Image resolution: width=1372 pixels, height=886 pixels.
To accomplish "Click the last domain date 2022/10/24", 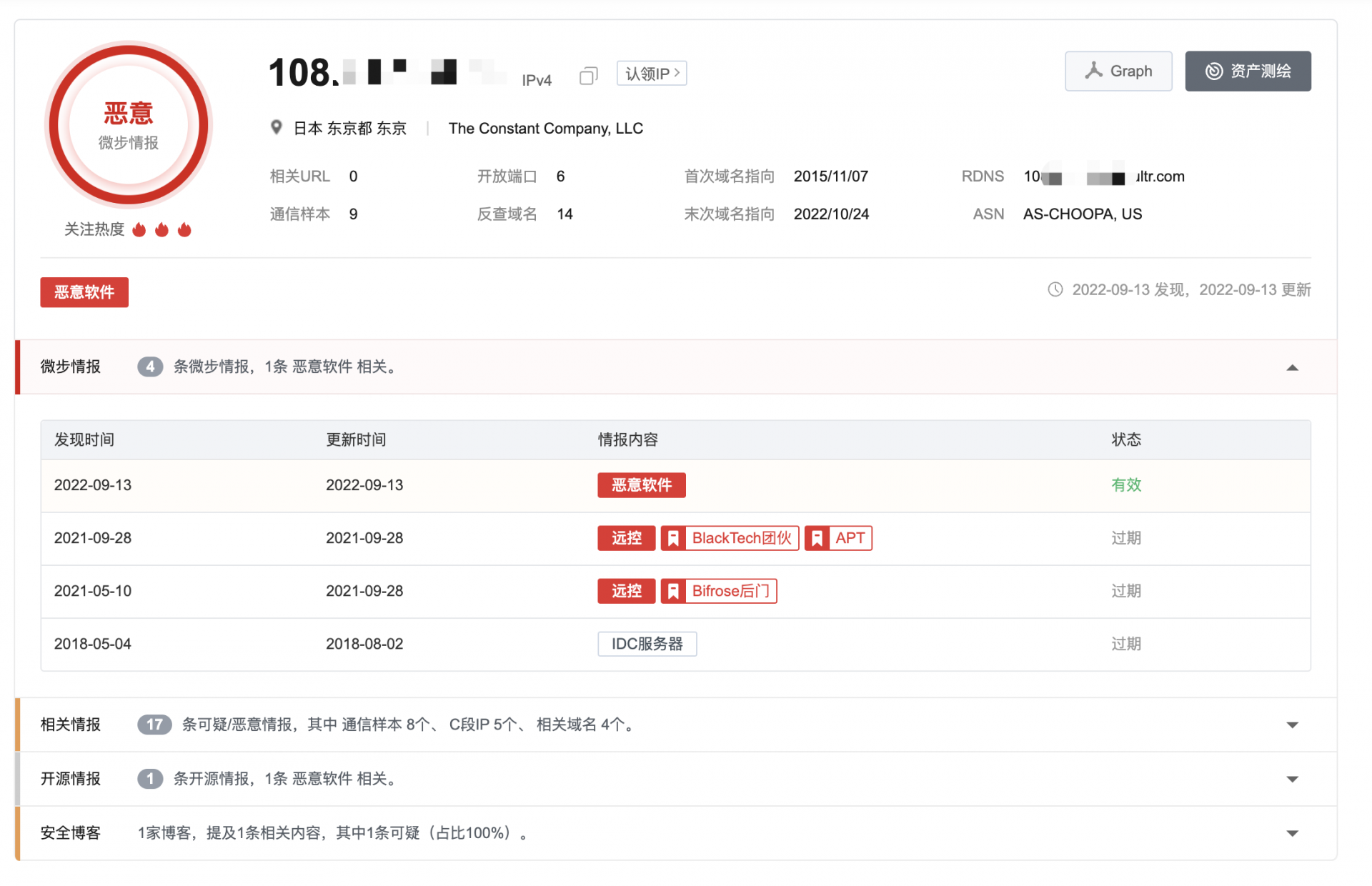I will [832, 214].
